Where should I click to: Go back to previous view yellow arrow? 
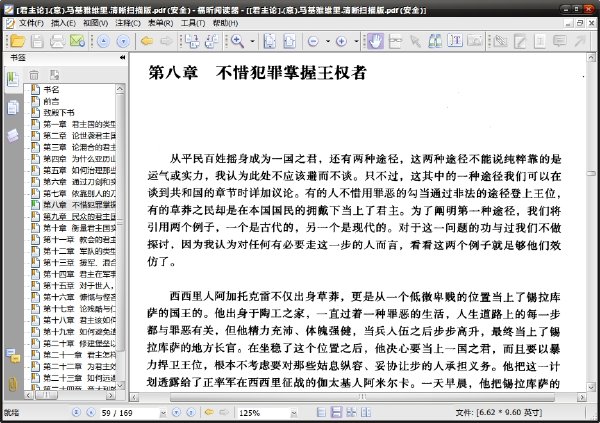147,41
